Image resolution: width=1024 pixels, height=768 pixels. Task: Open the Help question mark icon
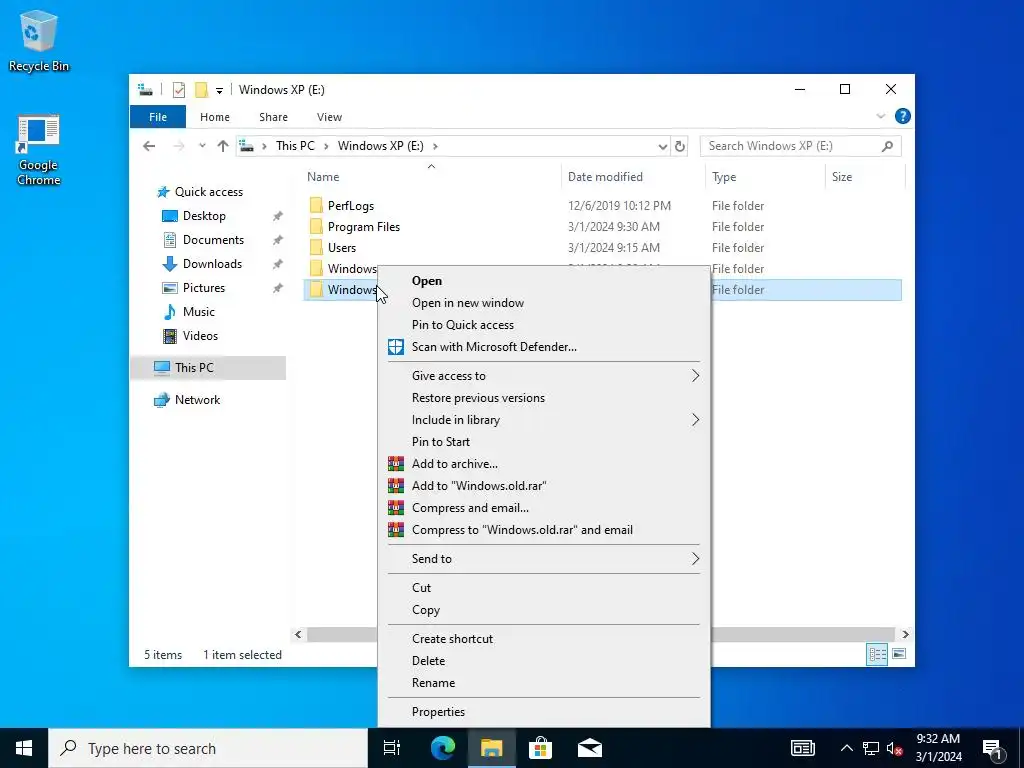(903, 116)
